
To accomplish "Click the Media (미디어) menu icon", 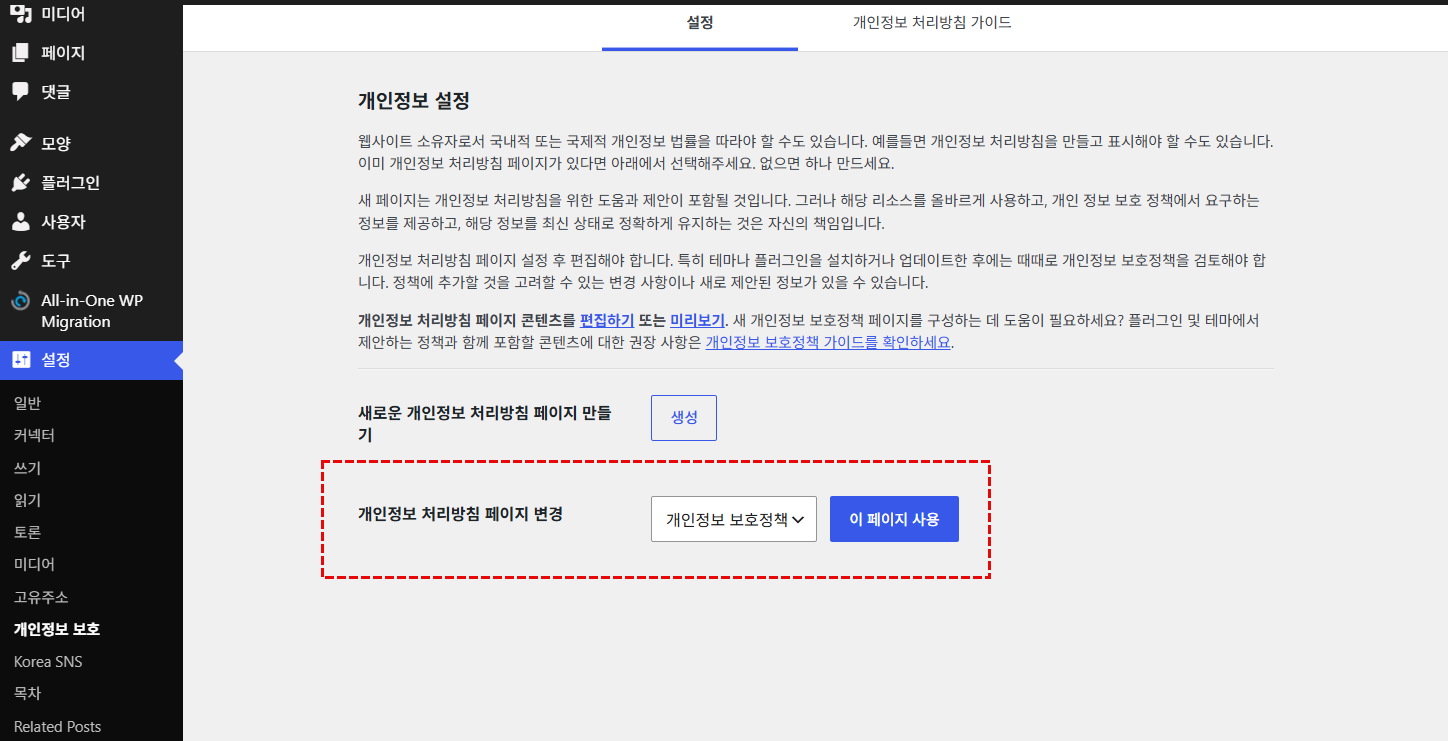I will [x=20, y=14].
